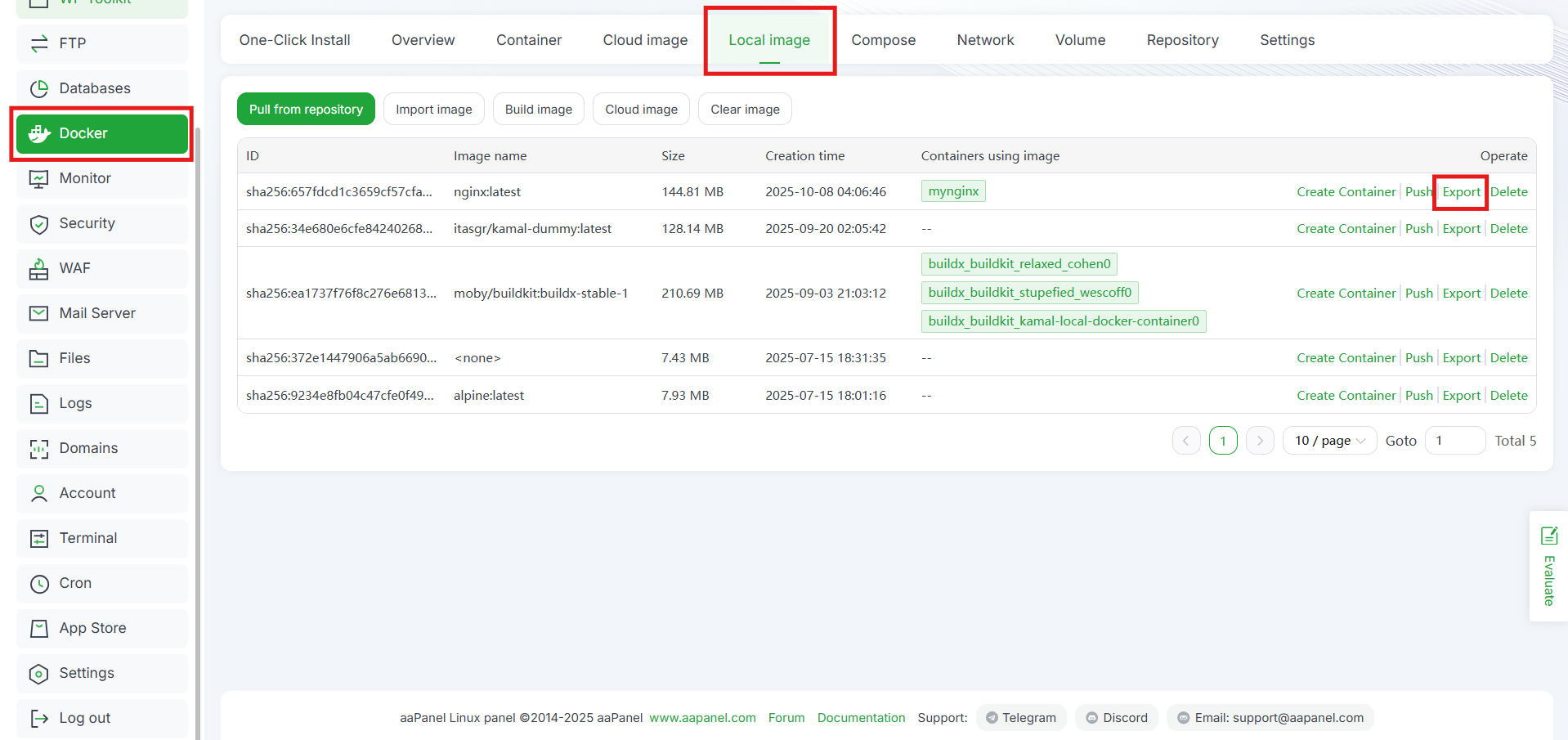Click Cloud image button below tabs
This screenshot has height=740, width=1568.
click(x=642, y=109)
